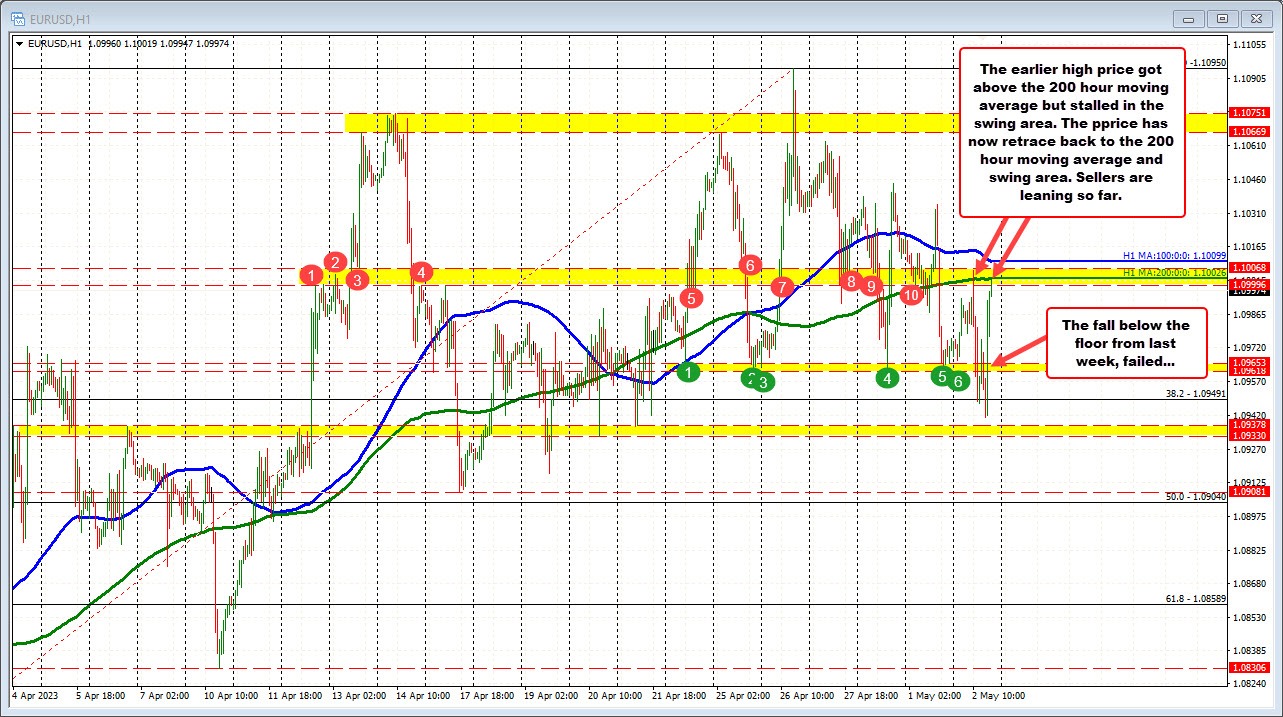The image size is (1283, 717).
Task: Select the 'fall below the floor' annotation box
Action: 1126,343
